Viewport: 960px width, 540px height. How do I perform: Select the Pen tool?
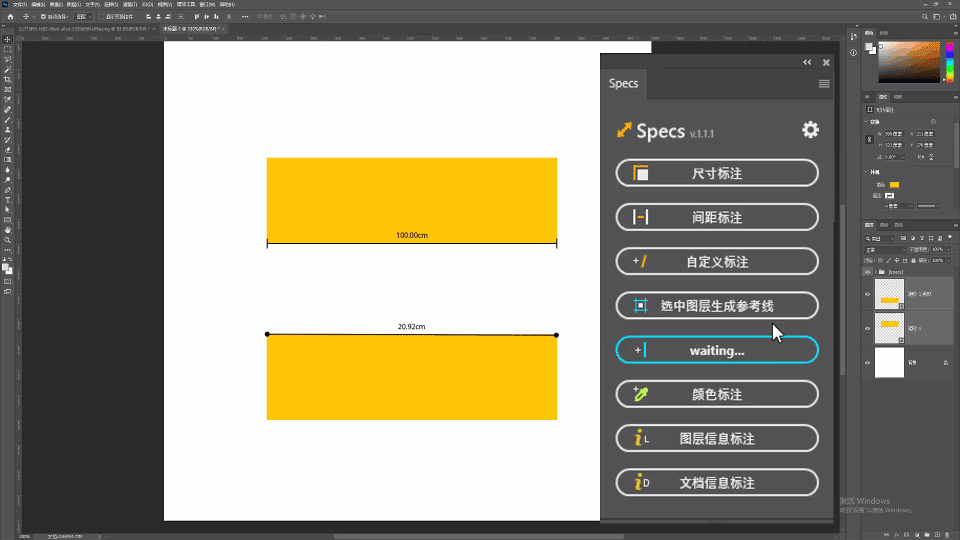pos(7,190)
